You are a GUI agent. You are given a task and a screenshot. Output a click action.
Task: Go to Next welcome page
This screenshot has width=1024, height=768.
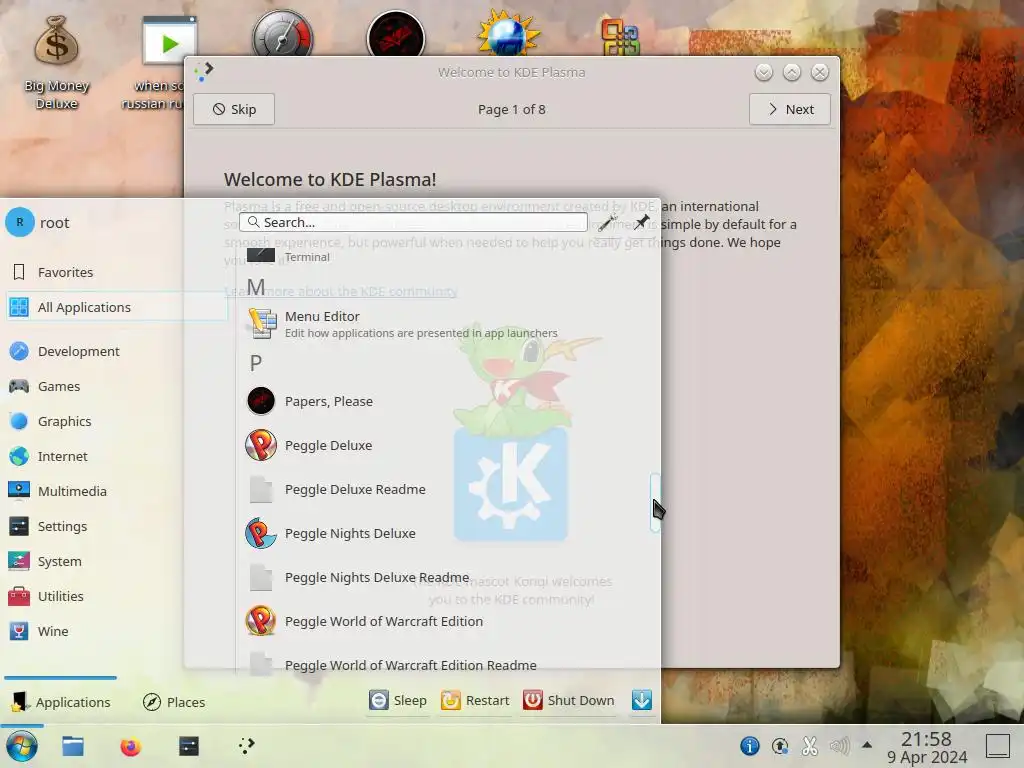pos(790,109)
